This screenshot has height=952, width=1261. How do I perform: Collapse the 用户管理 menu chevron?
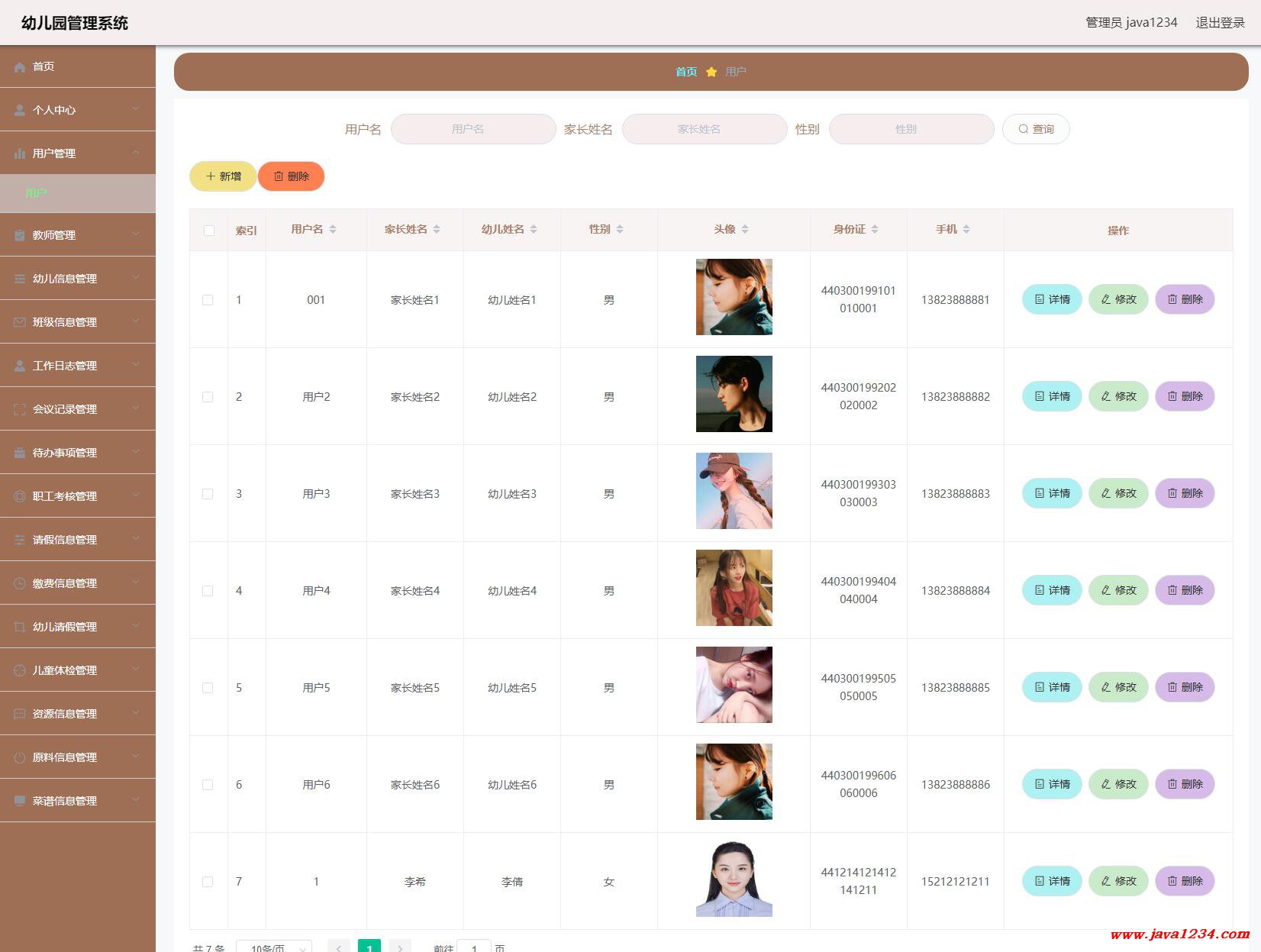click(x=136, y=153)
